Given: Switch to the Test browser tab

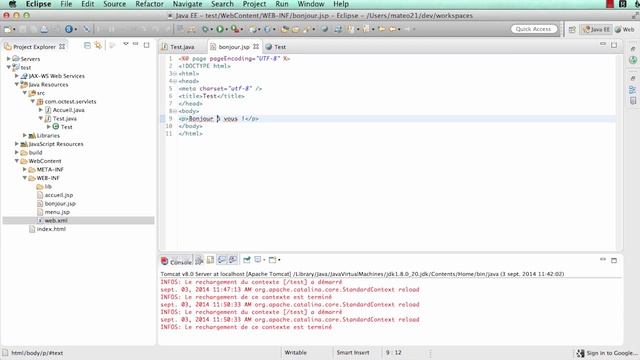Looking at the screenshot, I should coord(276,47).
